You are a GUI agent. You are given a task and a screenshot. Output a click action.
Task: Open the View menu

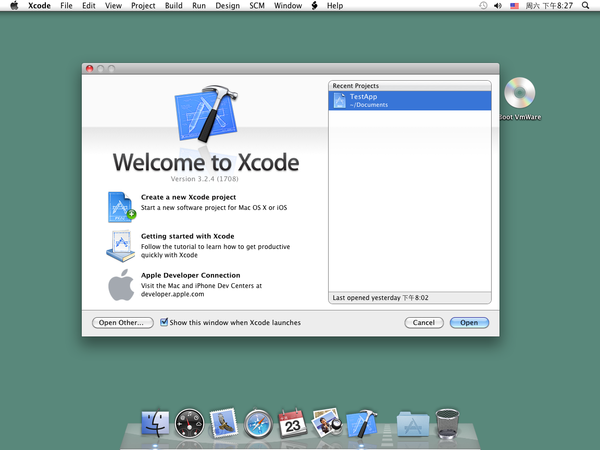coord(113,6)
